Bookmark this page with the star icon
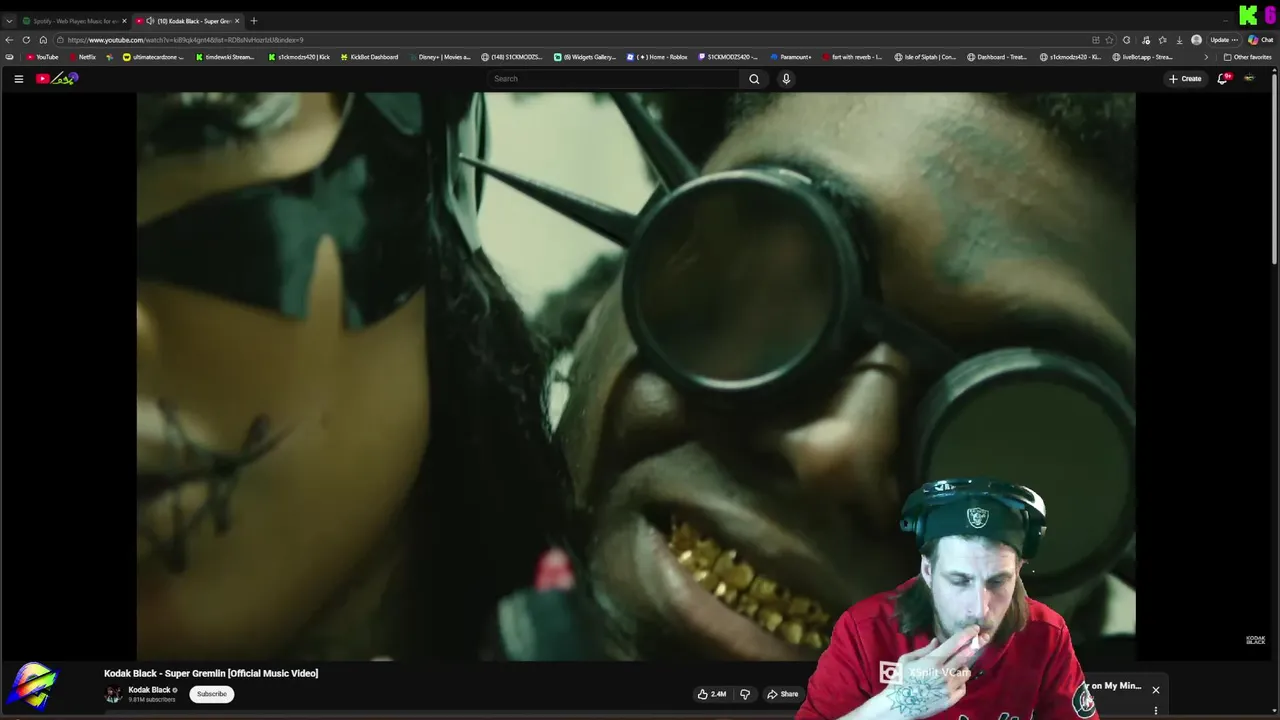The width and height of the screenshot is (1280, 720). click(x=1109, y=40)
